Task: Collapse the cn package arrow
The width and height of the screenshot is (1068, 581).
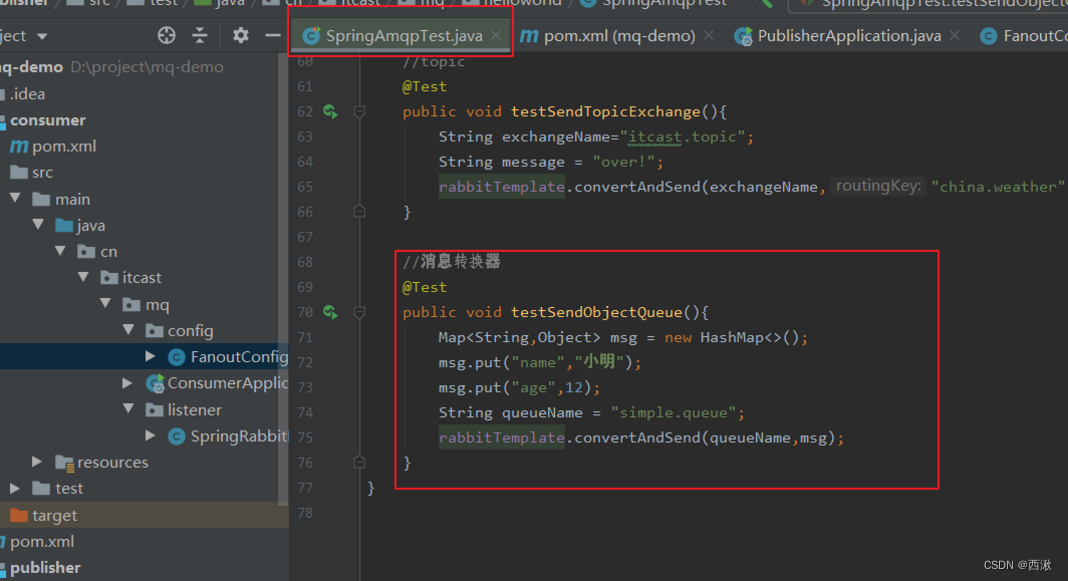Action: tap(61, 251)
